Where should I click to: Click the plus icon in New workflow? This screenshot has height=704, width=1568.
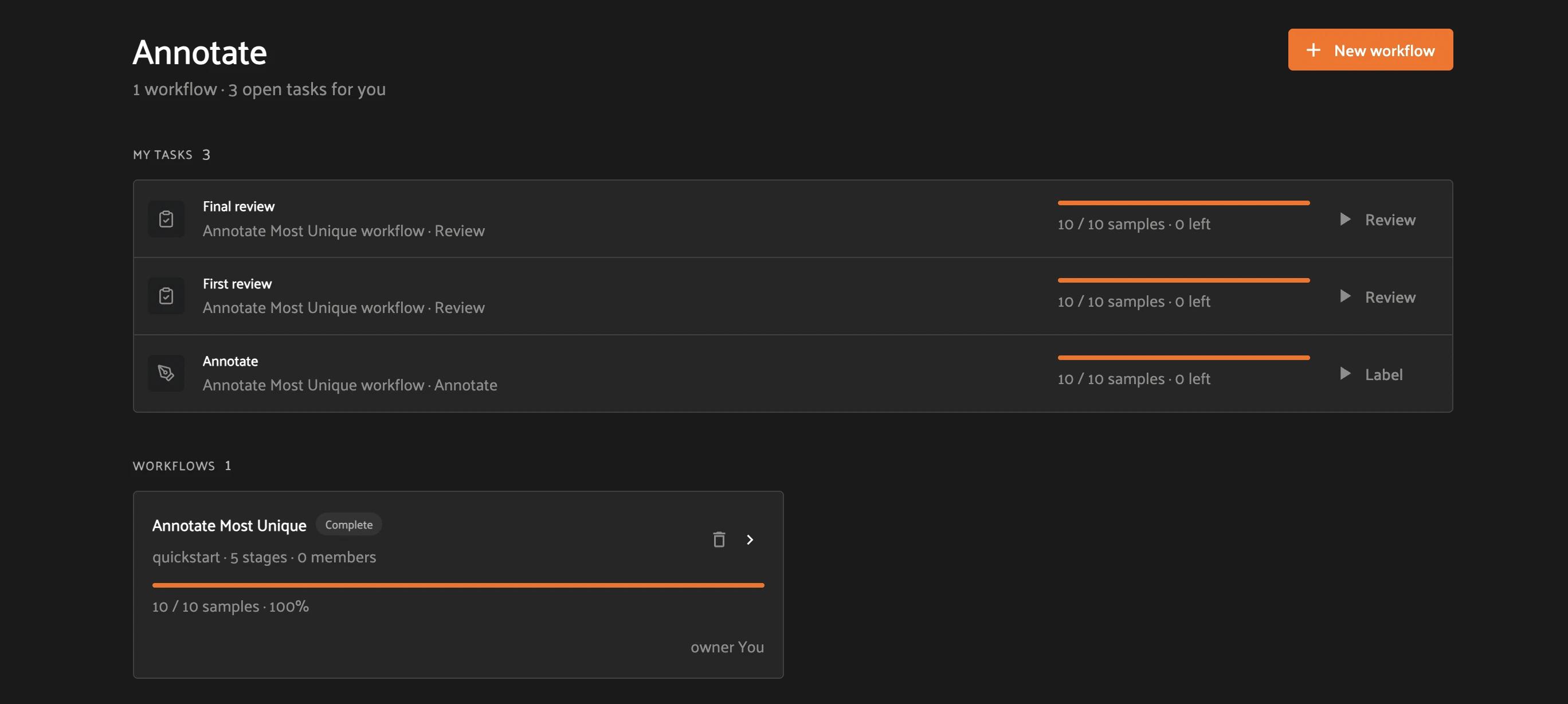point(1313,50)
